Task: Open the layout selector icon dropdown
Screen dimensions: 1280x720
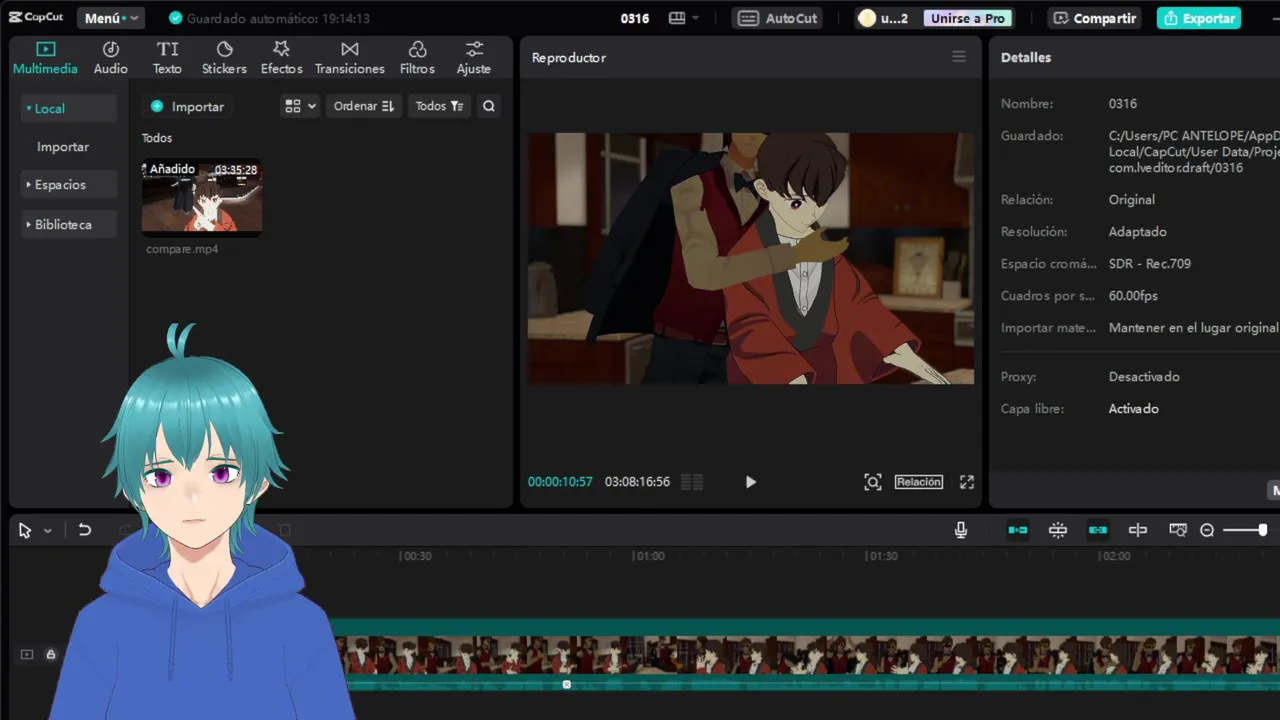Action: pyautogui.click(x=684, y=18)
